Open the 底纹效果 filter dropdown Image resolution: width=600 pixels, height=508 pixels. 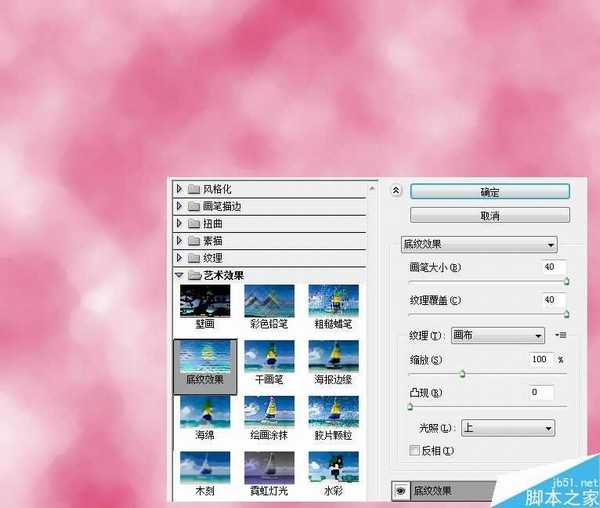[479, 244]
